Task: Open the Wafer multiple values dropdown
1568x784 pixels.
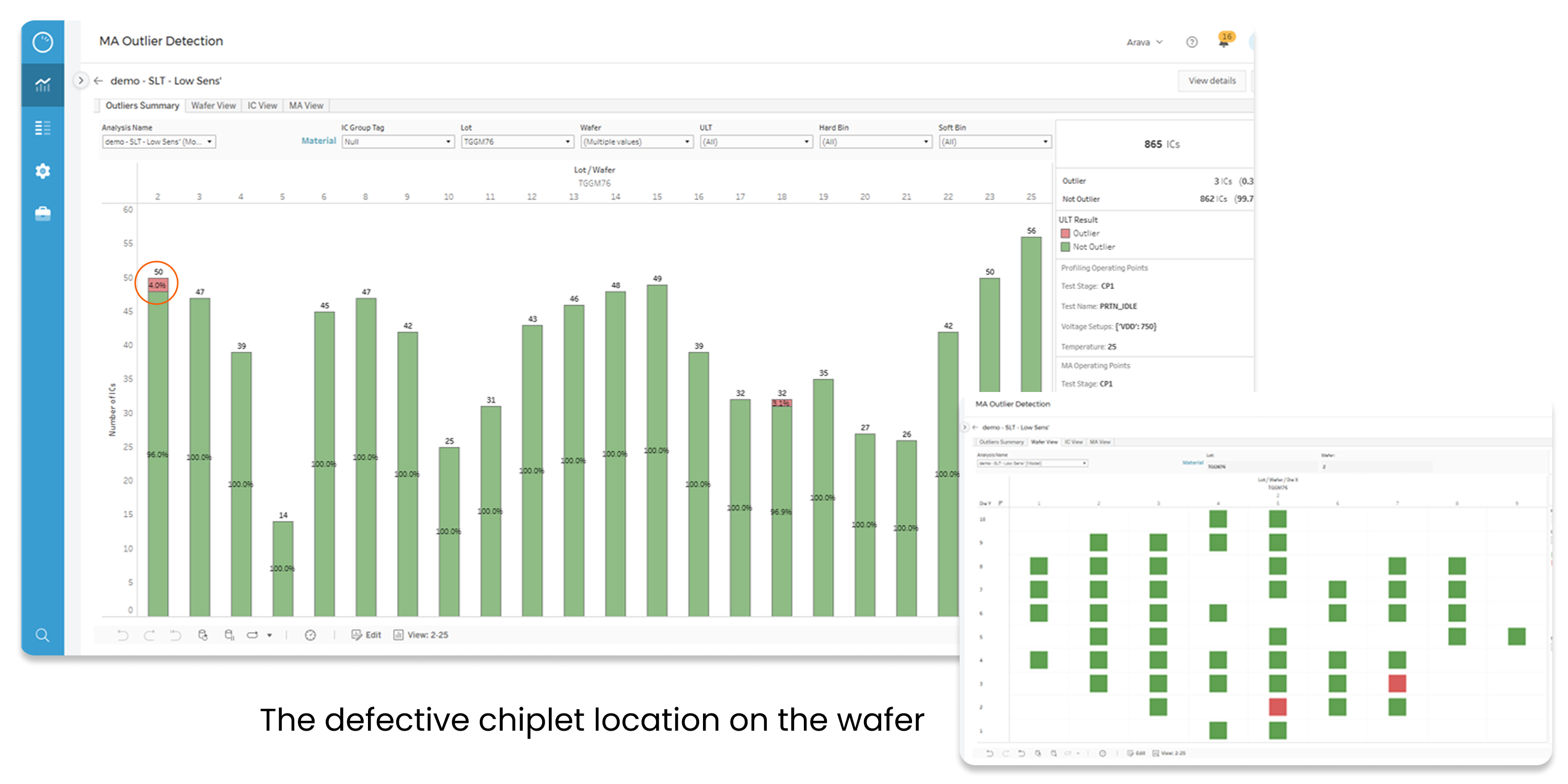Action: [637, 142]
